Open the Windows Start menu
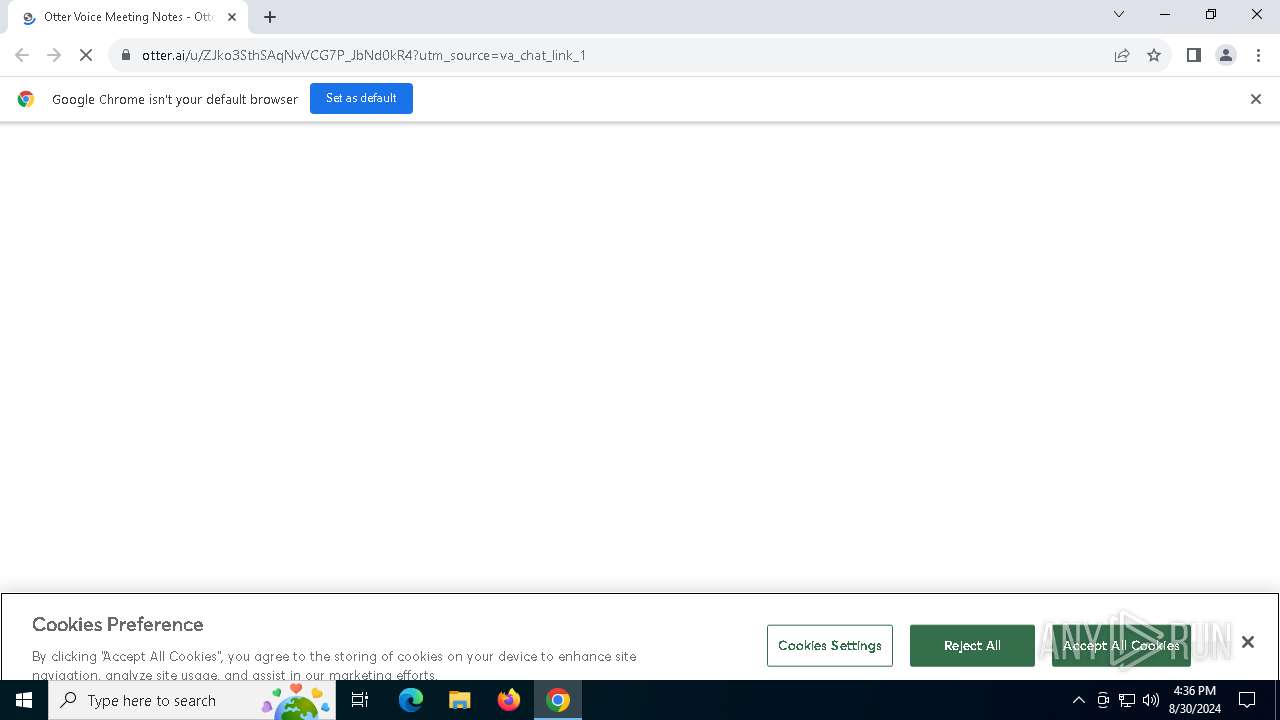Image resolution: width=1280 pixels, height=720 pixels. click(24, 700)
